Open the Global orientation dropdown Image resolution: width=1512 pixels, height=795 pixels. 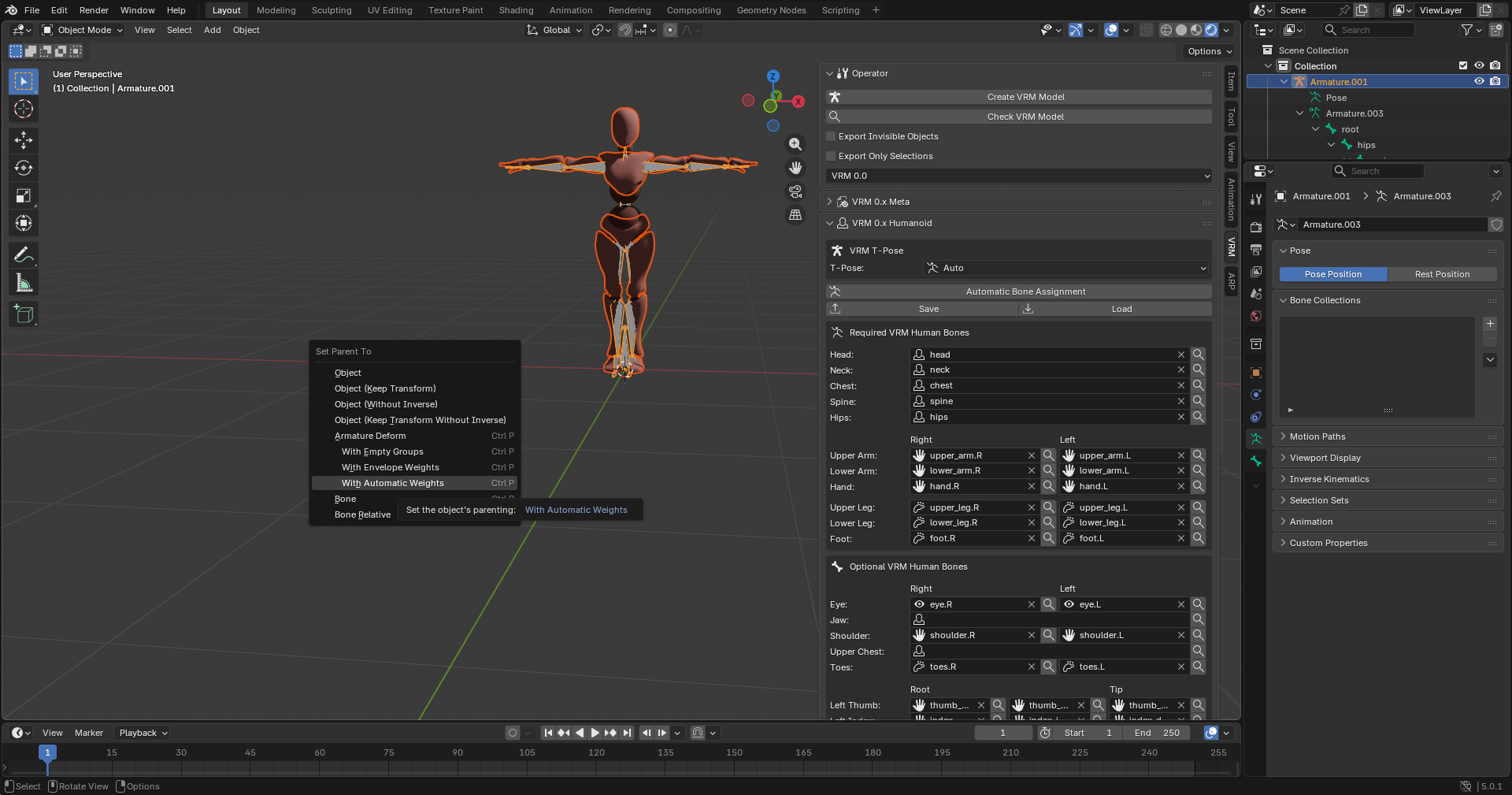(555, 30)
